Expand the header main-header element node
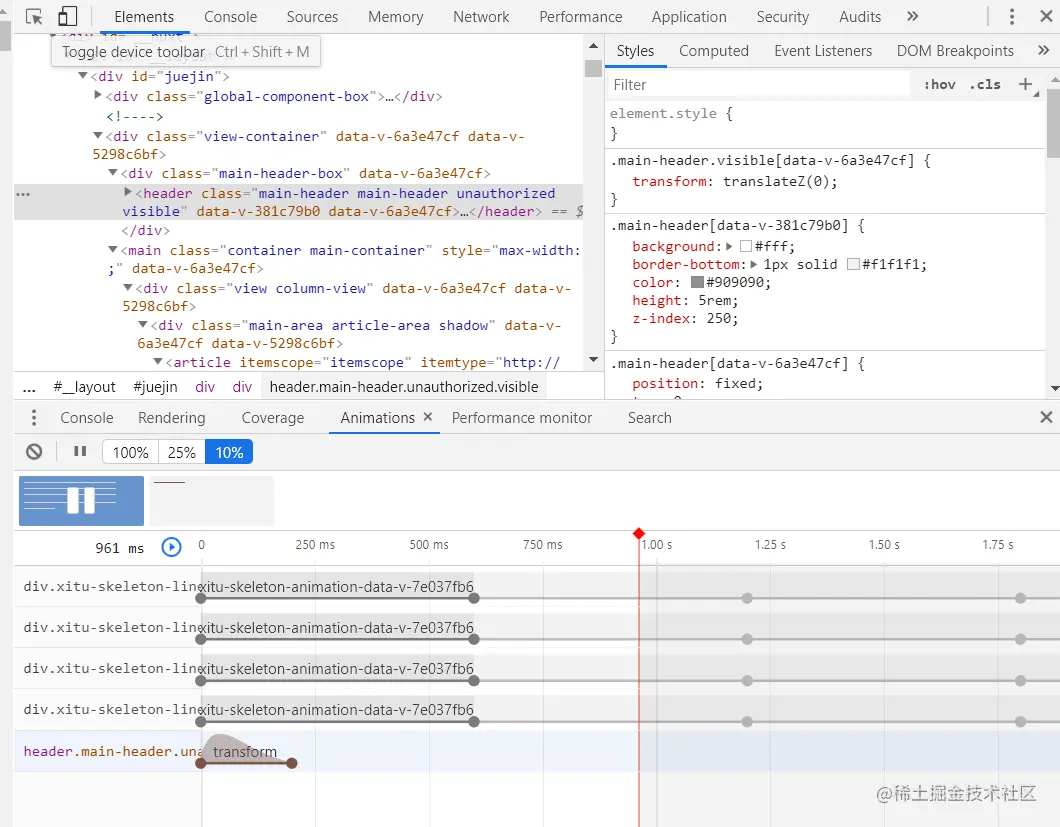This screenshot has height=827, width=1060. tap(128, 192)
